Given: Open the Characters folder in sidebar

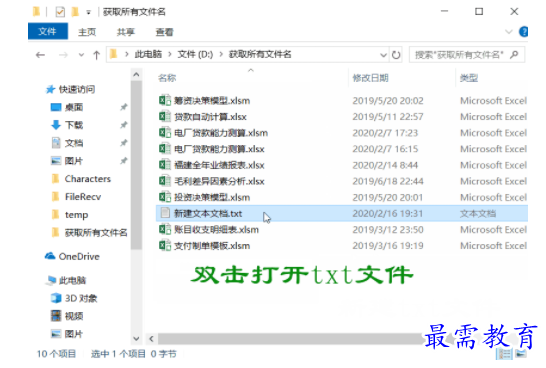Looking at the screenshot, I should (88, 179).
